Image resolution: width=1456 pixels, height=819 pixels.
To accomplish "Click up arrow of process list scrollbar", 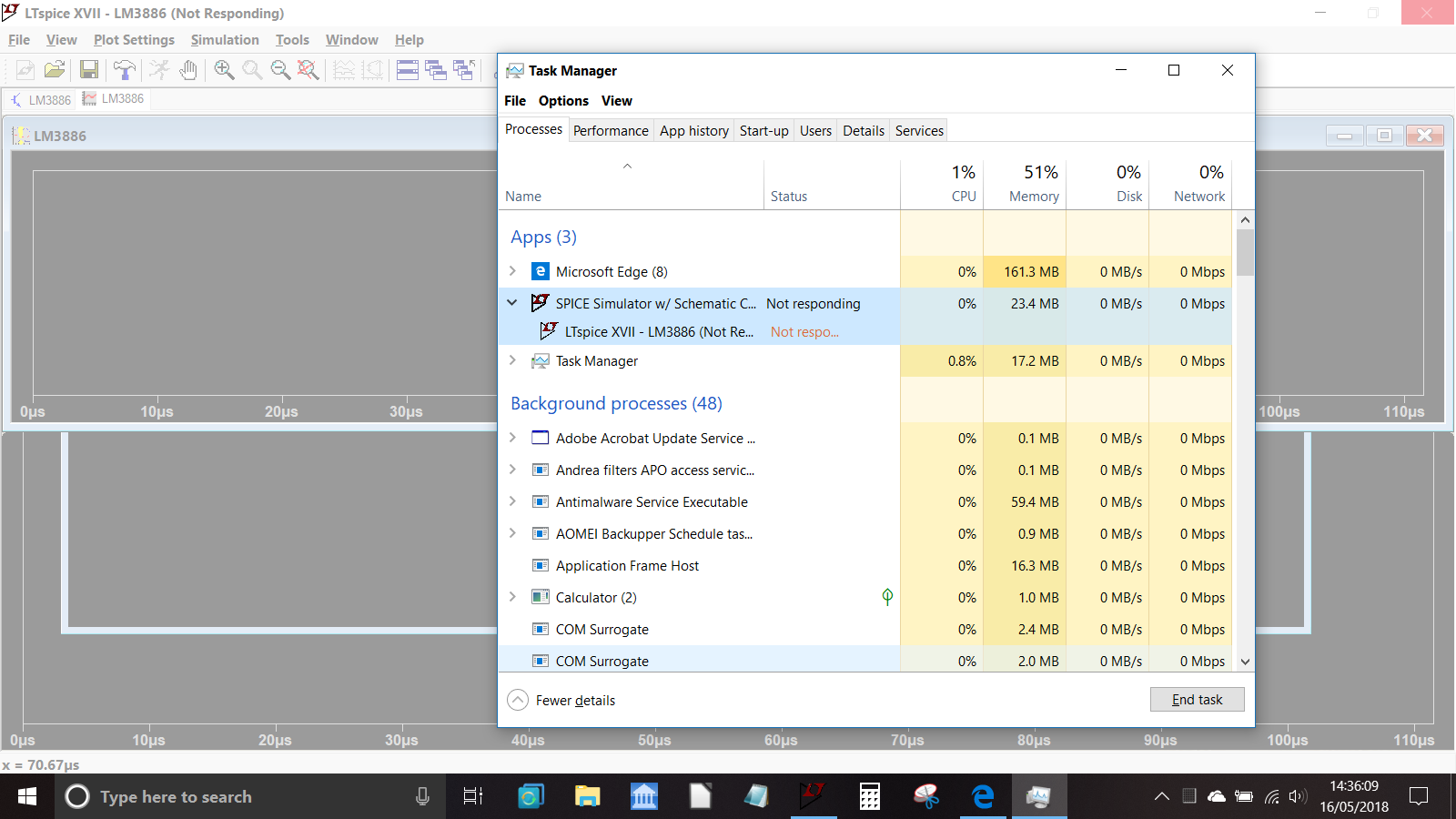I will [1245, 219].
